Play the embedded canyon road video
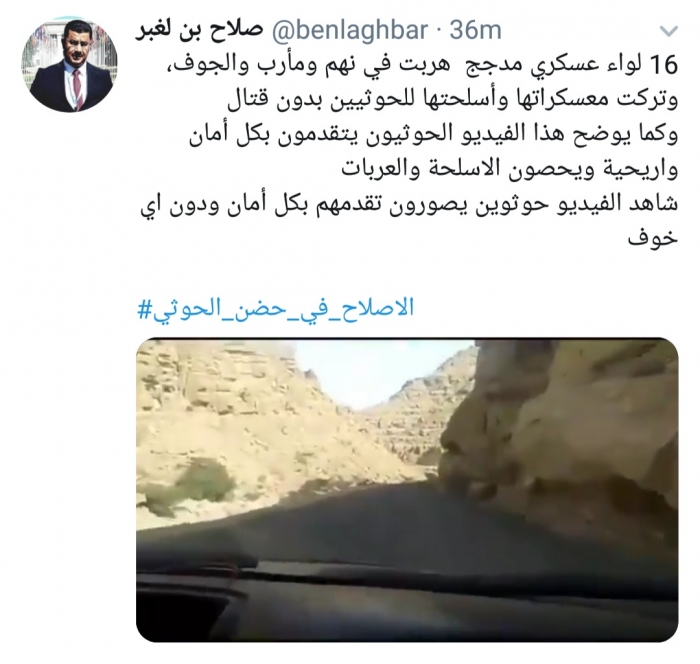 coord(407,490)
